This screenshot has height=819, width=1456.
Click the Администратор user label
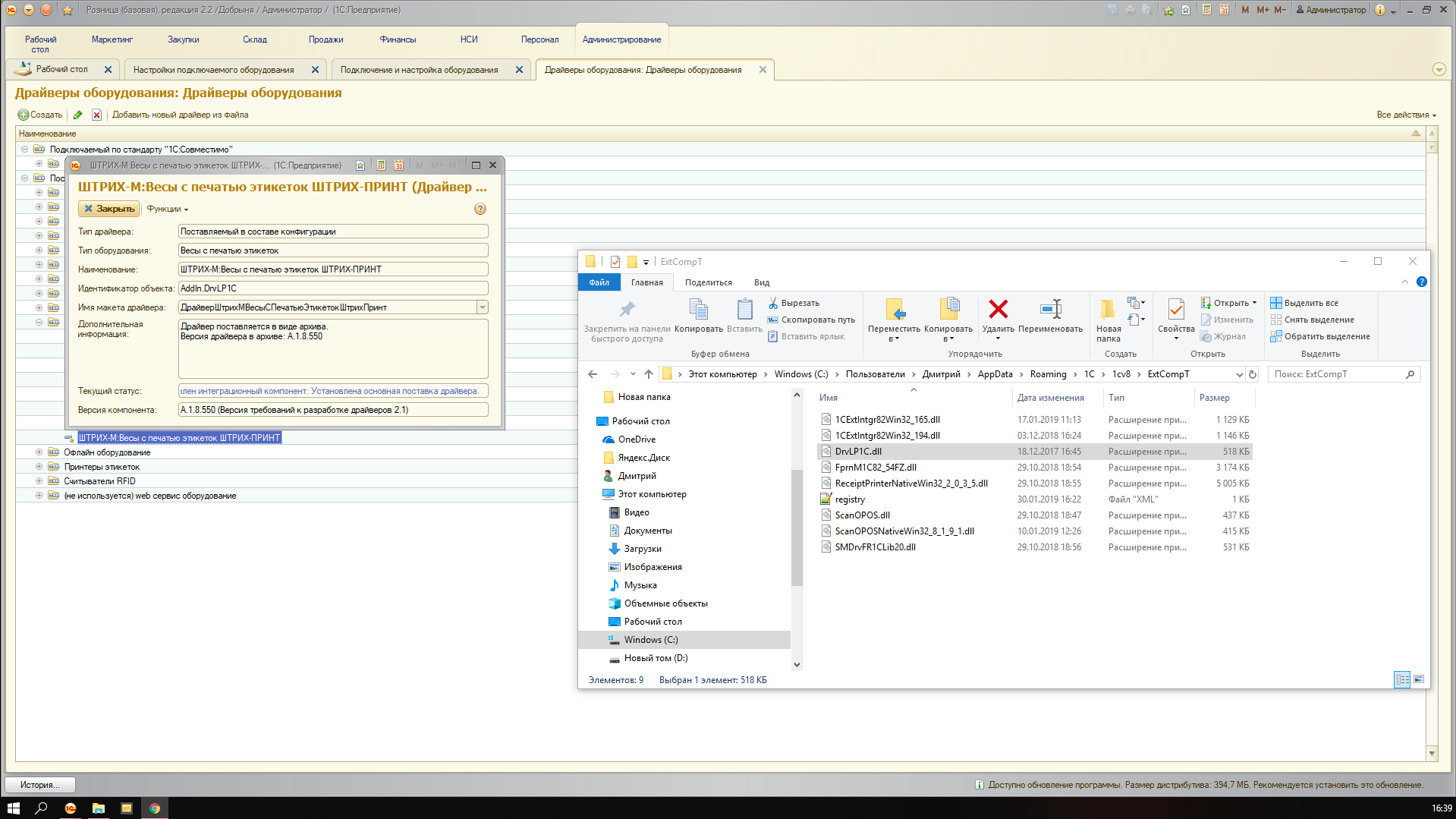tap(1331, 10)
